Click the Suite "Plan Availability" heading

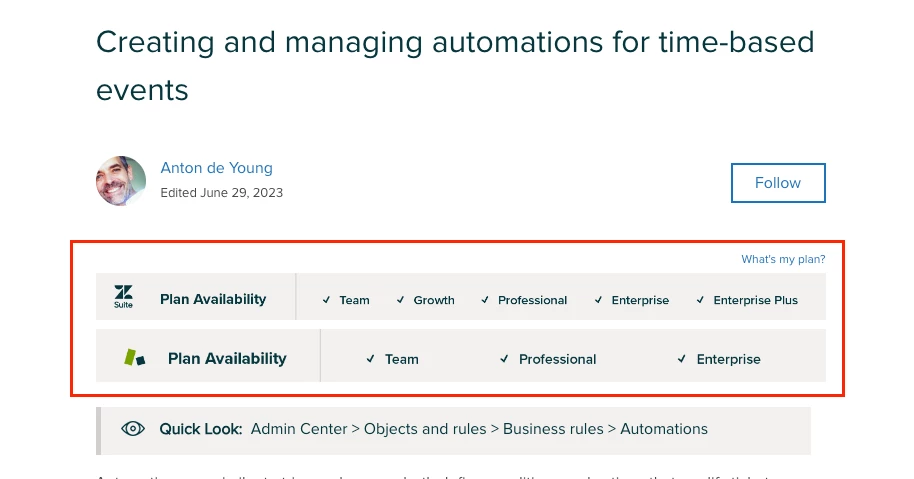[213, 299]
